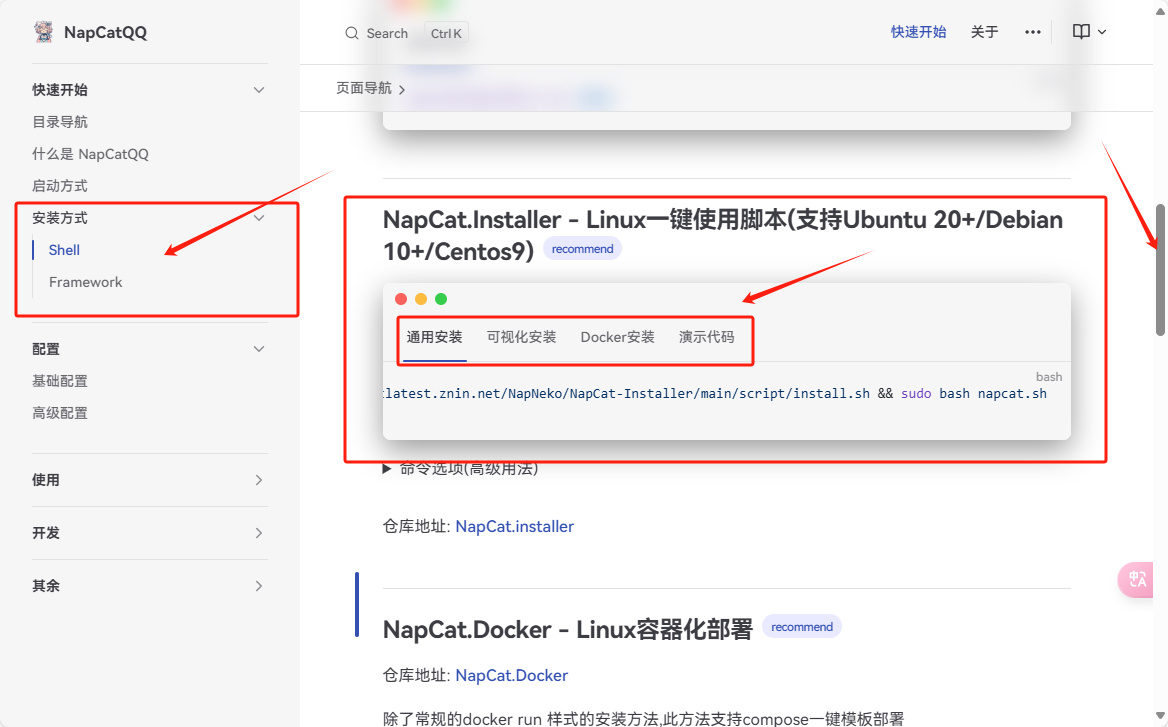Switch to the Docker安装 tab
The width and height of the screenshot is (1168, 727).
(x=618, y=337)
